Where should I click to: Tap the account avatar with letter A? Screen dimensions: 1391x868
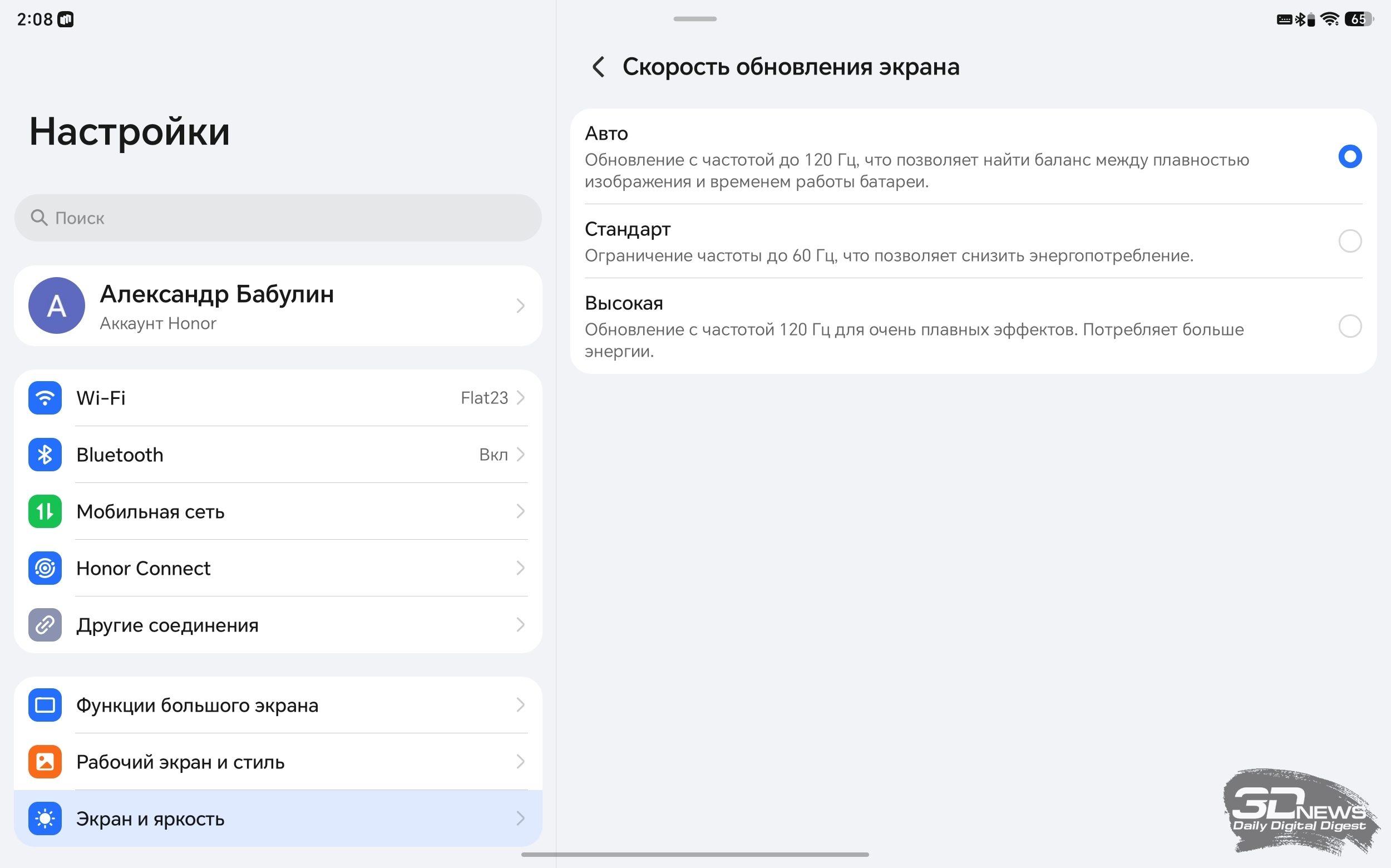pos(56,305)
